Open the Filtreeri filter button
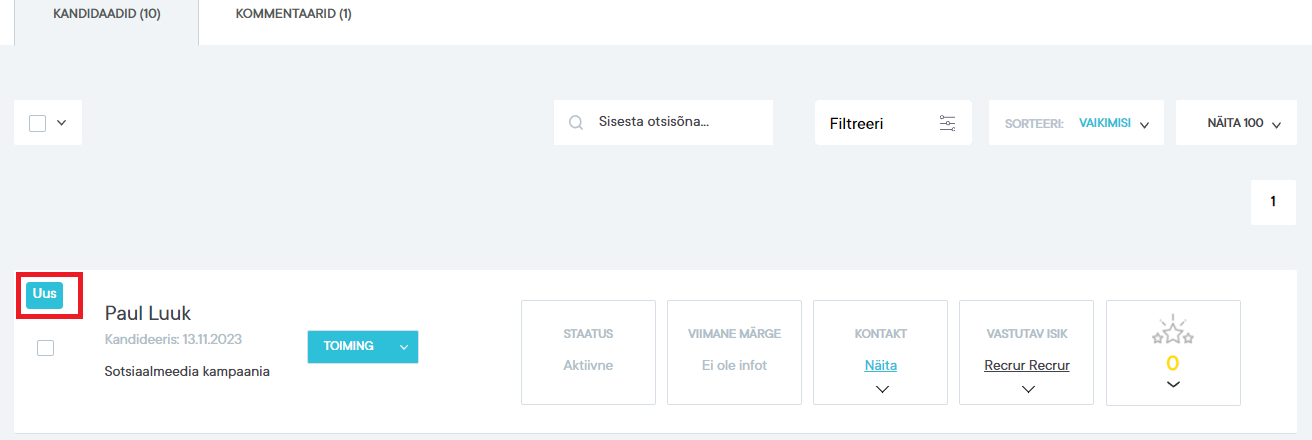The image size is (1312, 440). point(892,123)
